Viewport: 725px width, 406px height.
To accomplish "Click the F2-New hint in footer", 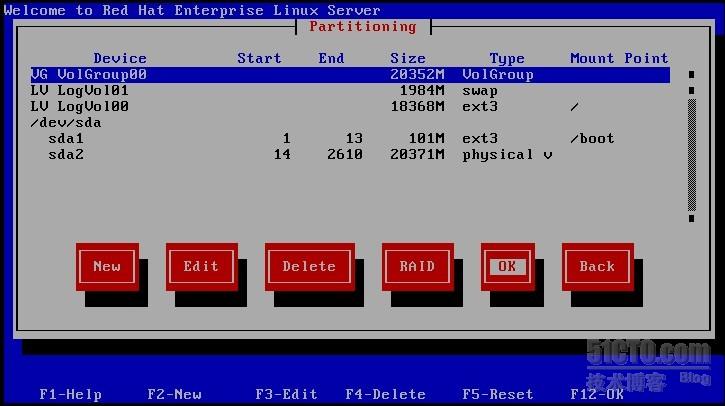I will [x=174, y=394].
